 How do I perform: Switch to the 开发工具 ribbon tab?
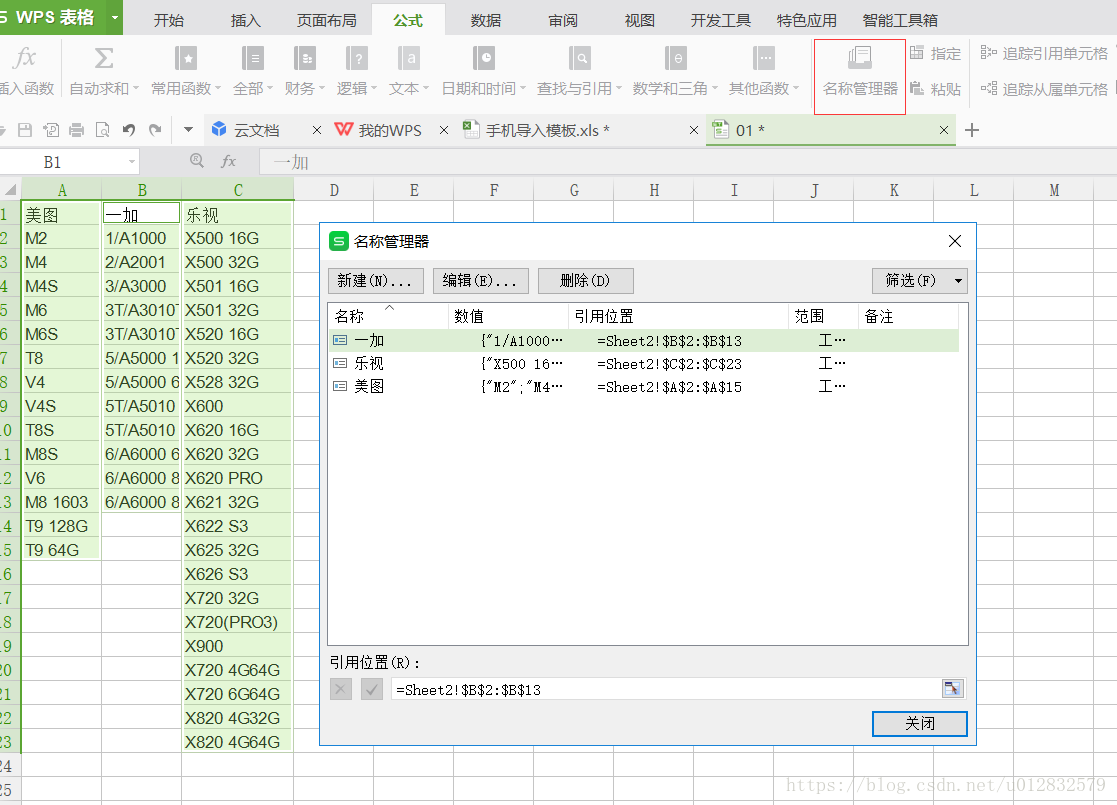pyautogui.click(x=721, y=20)
